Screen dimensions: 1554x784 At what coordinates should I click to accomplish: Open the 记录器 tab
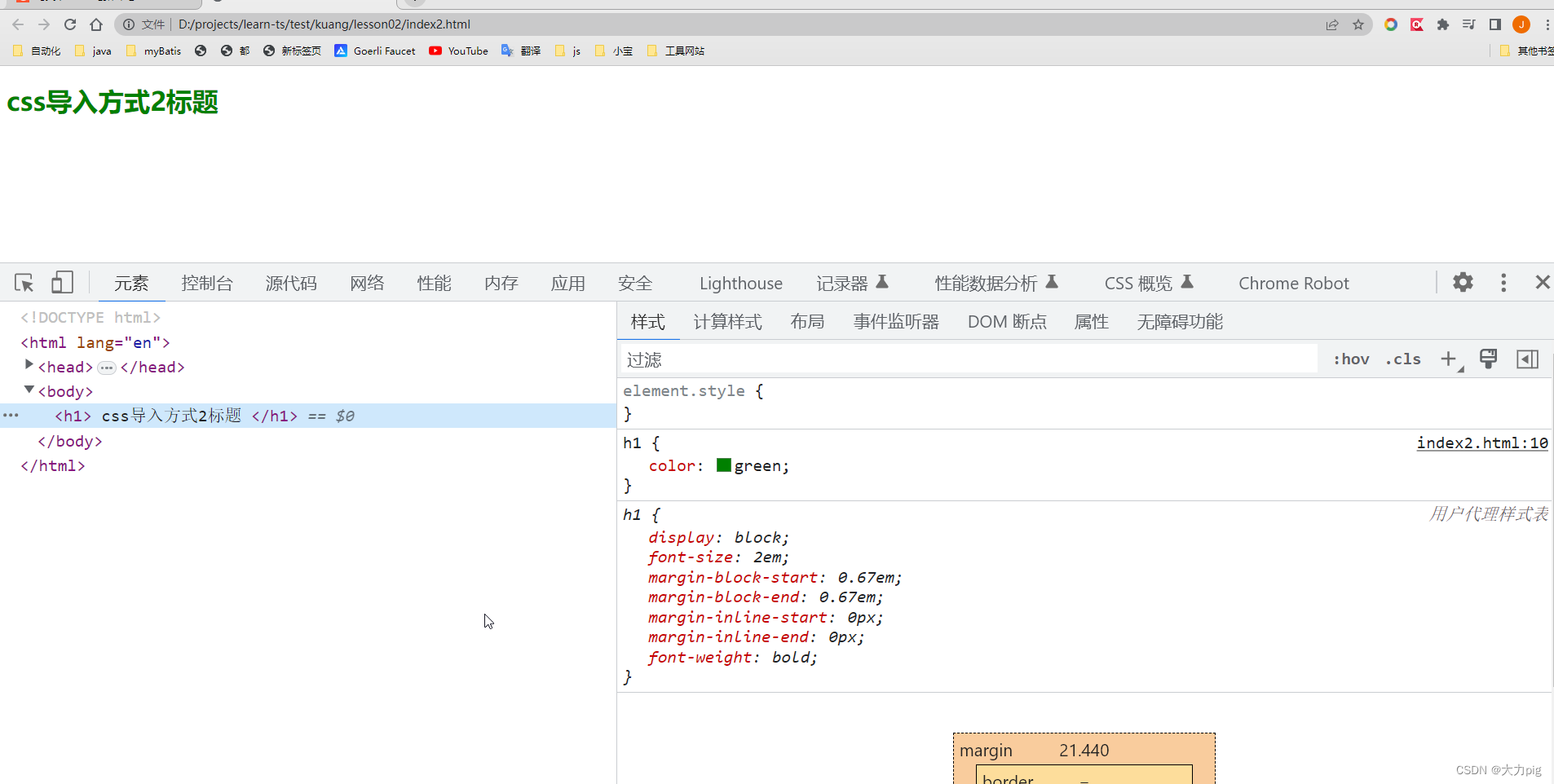[x=852, y=283]
